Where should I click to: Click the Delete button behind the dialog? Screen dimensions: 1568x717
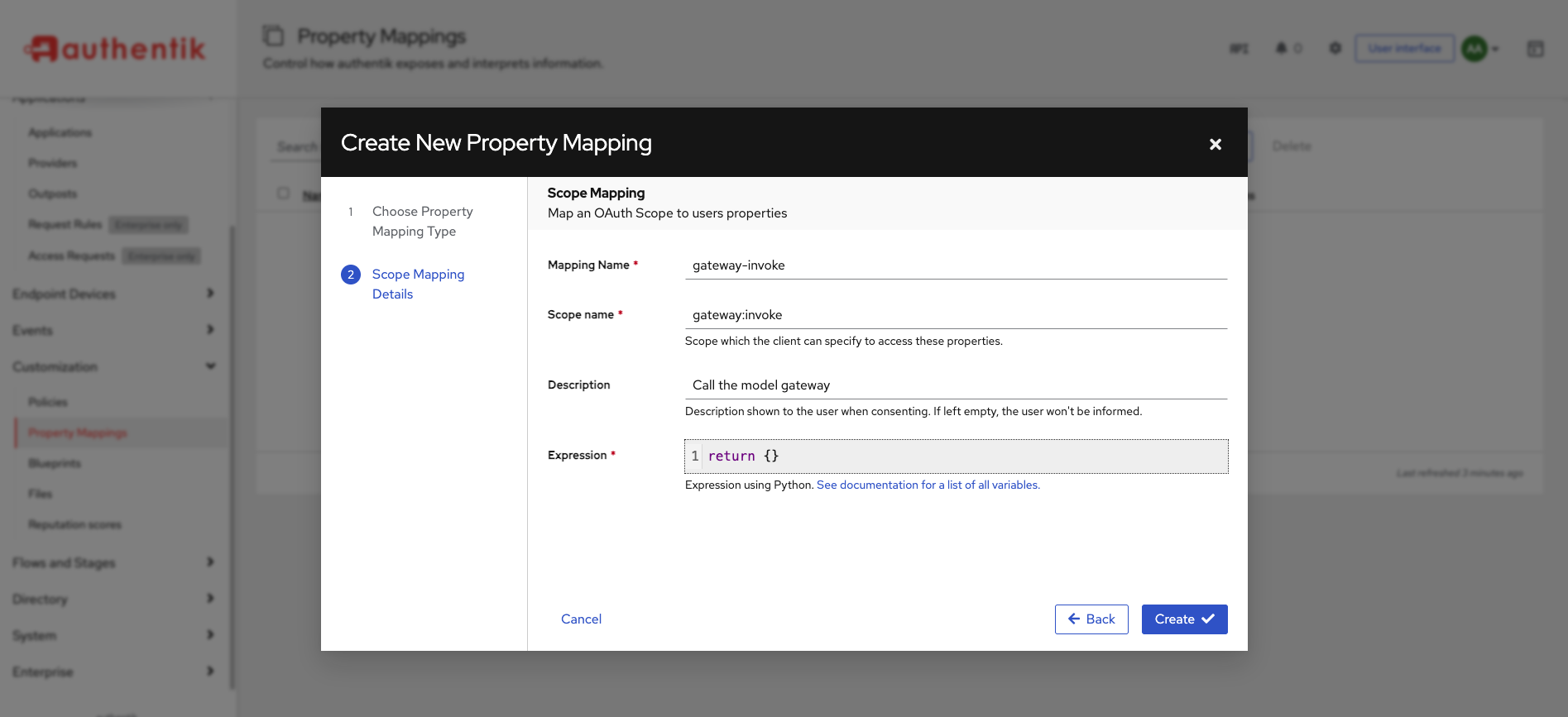[1292, 146]
